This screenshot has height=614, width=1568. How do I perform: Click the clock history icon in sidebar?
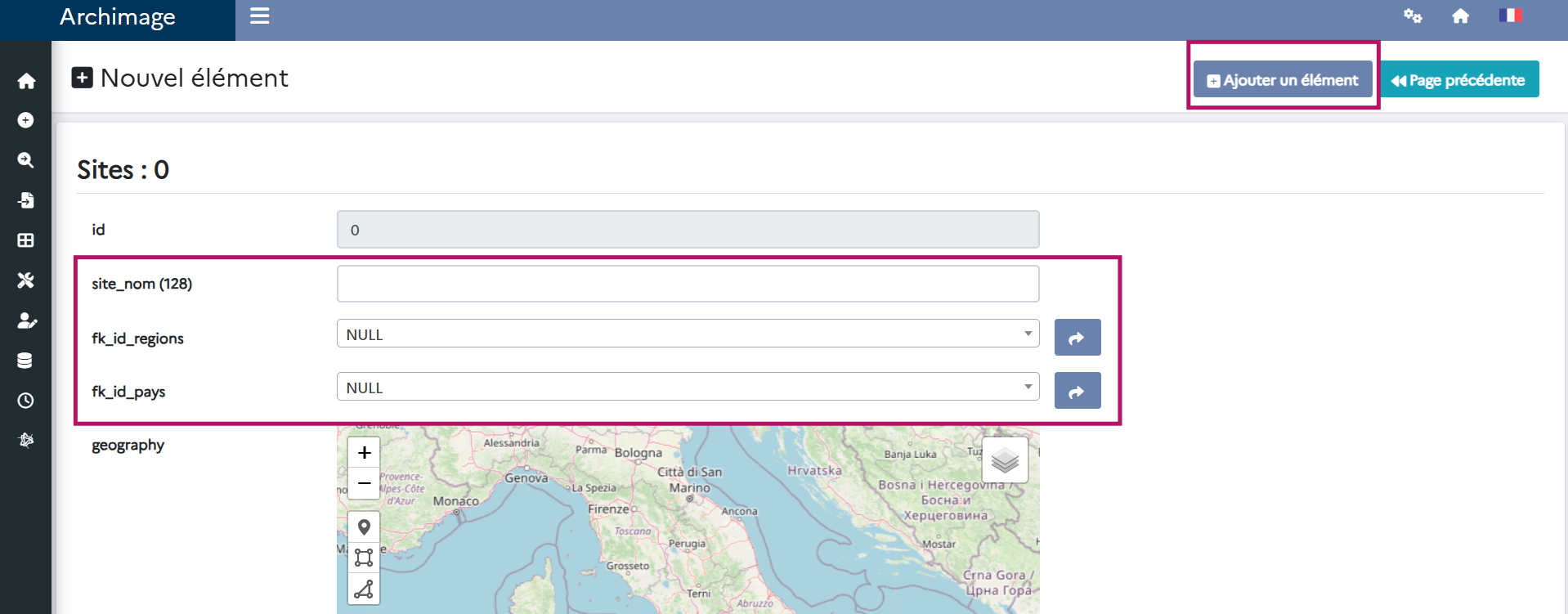(26, 401)
